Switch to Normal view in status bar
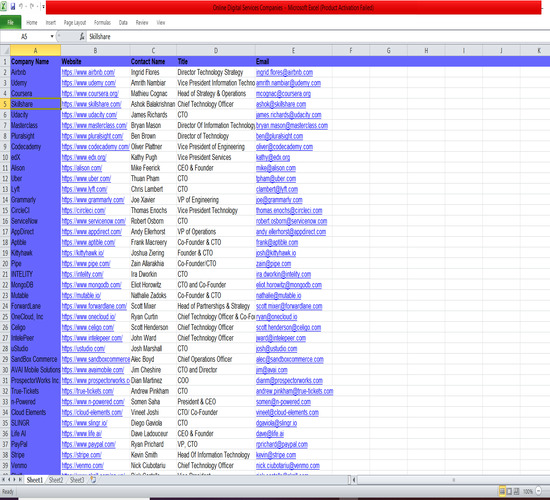Viewport: 550px width, 500px height. pyautogui.click(x=502, y=491)
